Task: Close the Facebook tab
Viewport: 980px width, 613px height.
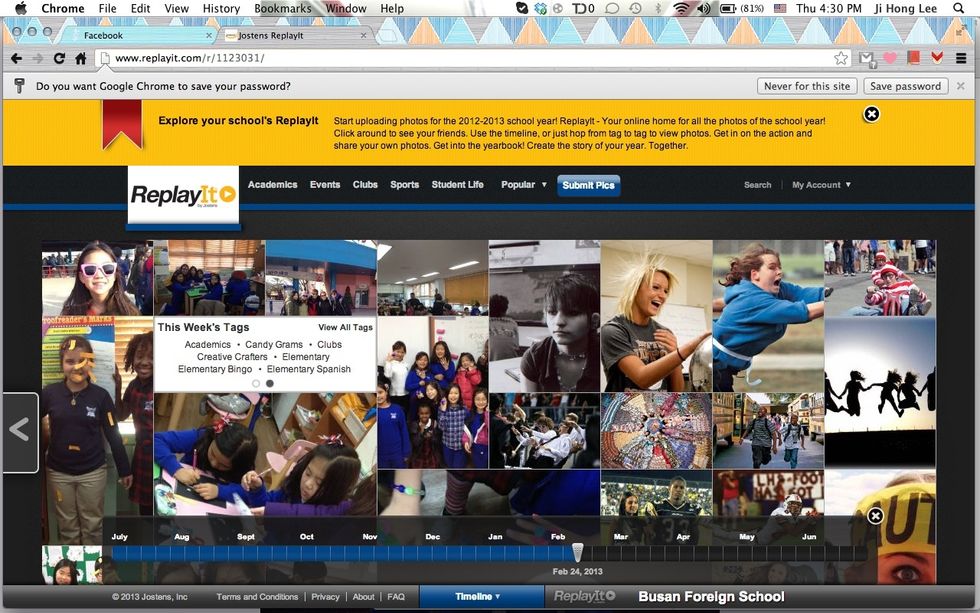Action: pos(209,36)
